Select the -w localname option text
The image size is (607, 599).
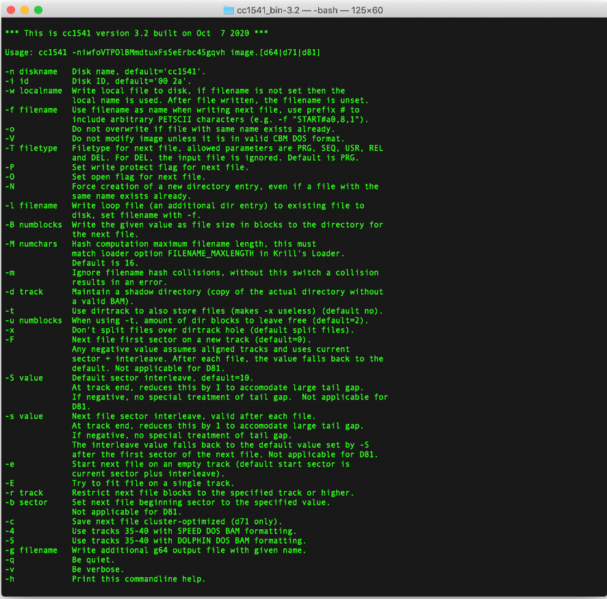(x=32, y=90)
